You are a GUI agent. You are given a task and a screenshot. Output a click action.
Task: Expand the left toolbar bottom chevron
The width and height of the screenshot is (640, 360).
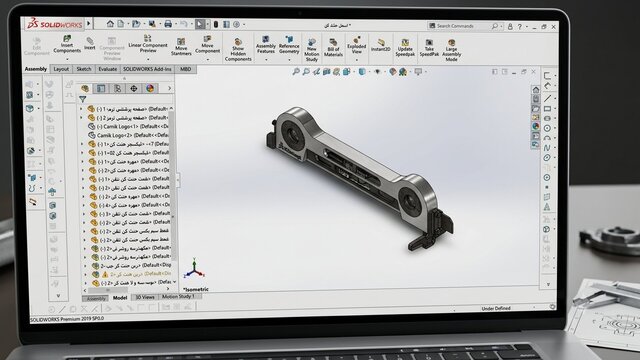click(58, 295)
